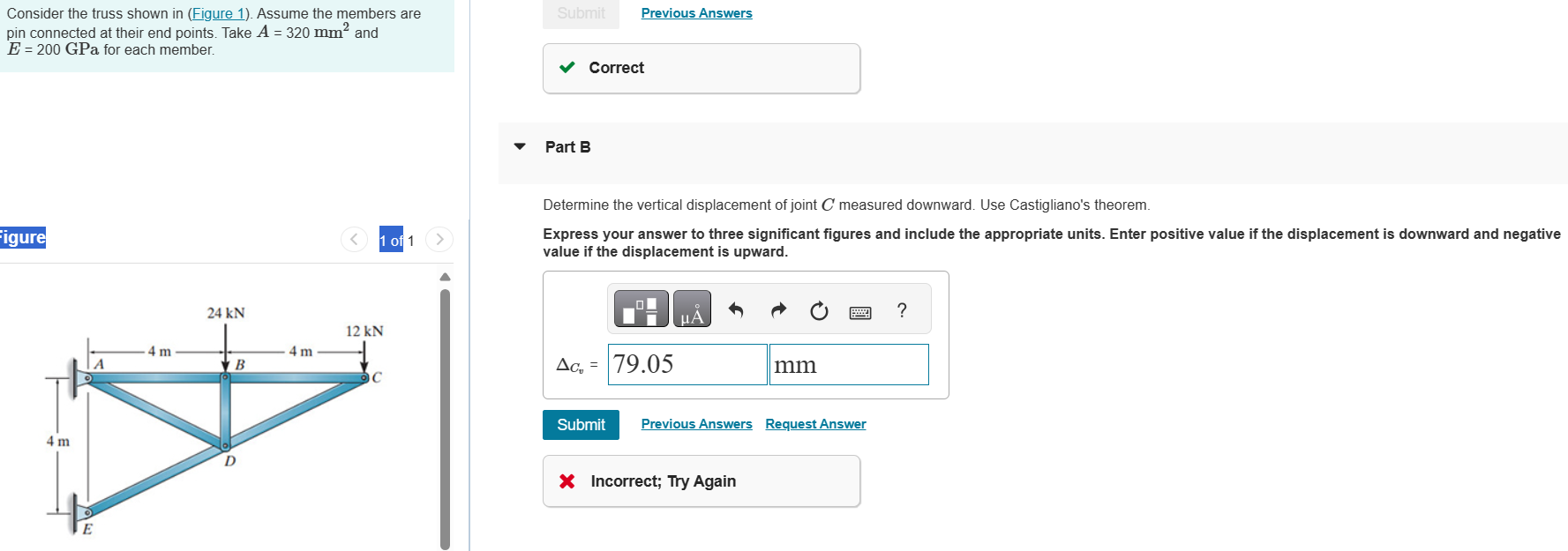
Task: Open equation editor help via the question mark
Action: pyautogui.click(x=901, y=310)
